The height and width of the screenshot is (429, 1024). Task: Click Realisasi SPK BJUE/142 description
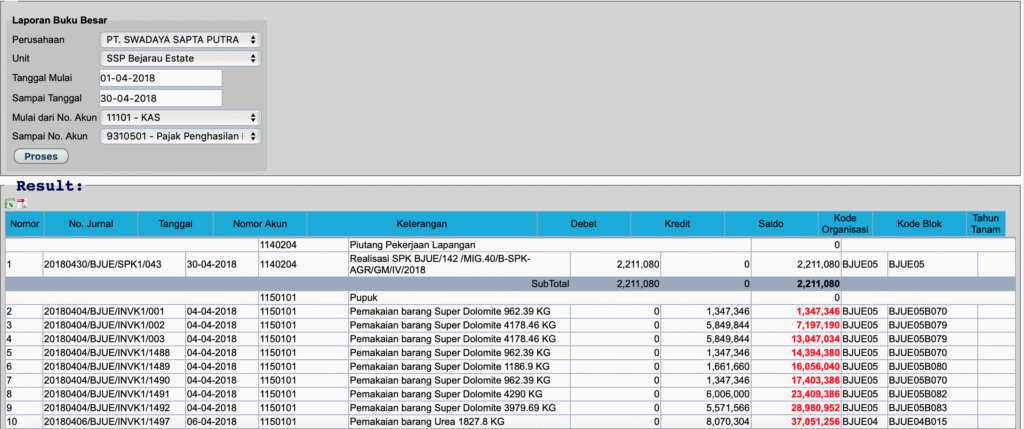point(440,264)
